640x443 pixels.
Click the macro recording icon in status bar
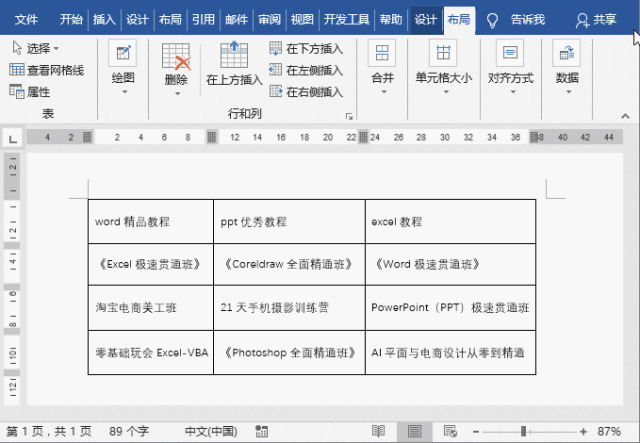point(261,431)
